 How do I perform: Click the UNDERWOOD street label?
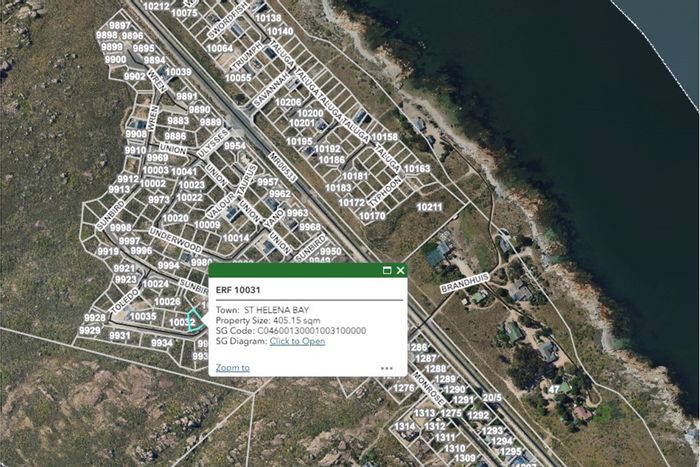coord(175,239)
